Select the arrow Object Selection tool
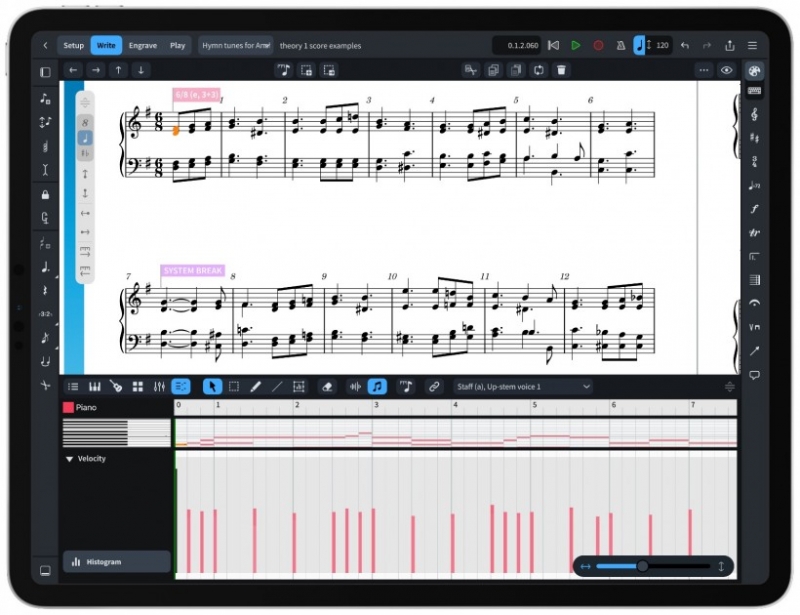Viewport: 800px width, 615px height. [x=212, y=387]
